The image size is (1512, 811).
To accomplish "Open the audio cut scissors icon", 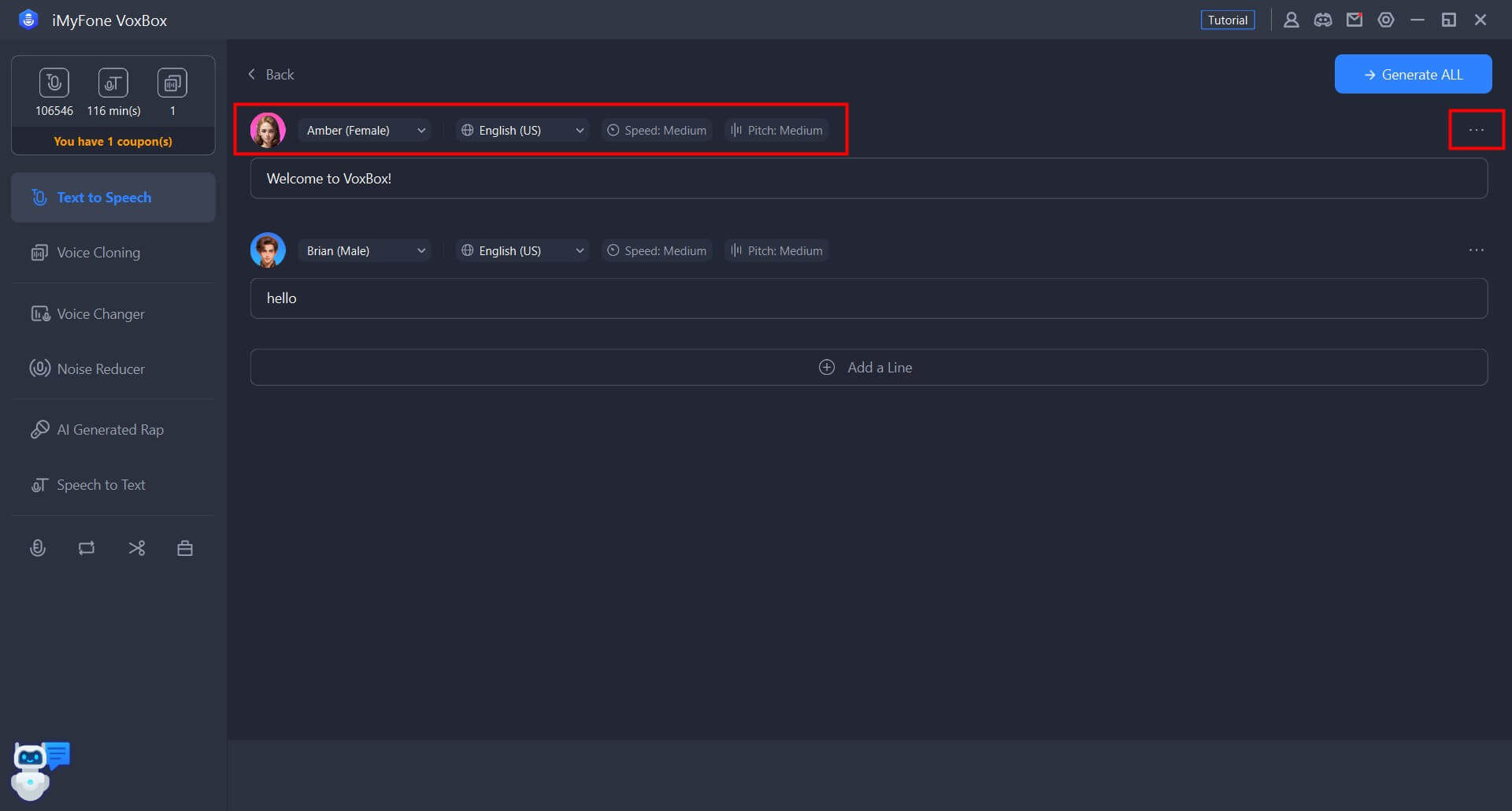I will tap(136, 548).
